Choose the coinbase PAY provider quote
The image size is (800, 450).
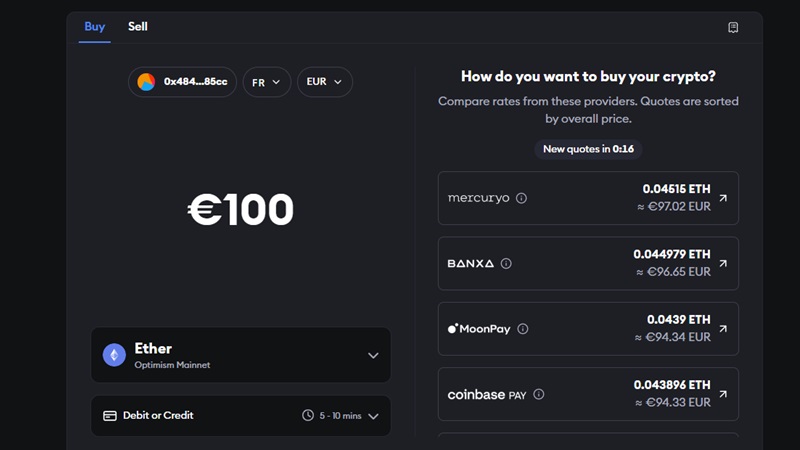coord(588,394)
